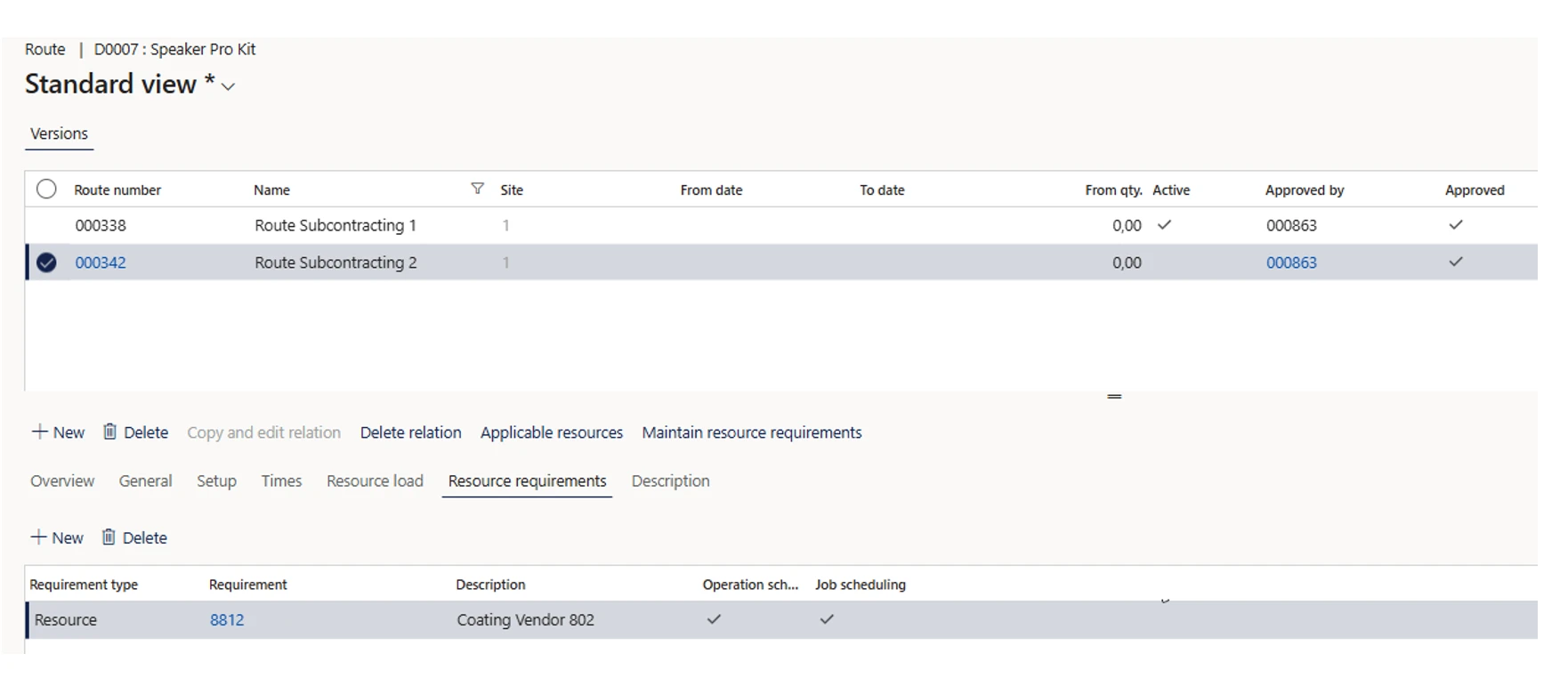The width and height of the screenshot is (1568, 694).
Task: Click the trash Delete icon beside Copy and edit relation
Action: click(x=109, y=432)
